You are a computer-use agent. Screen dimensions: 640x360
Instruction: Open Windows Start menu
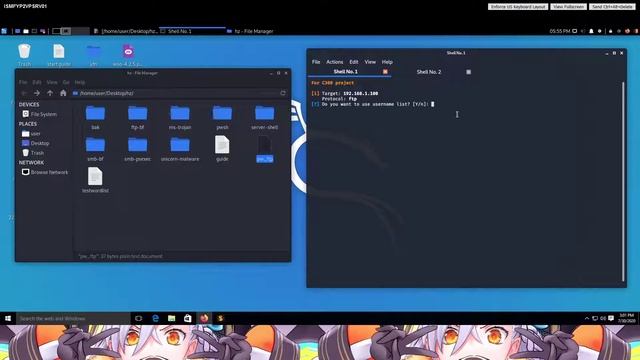(8, 318)
